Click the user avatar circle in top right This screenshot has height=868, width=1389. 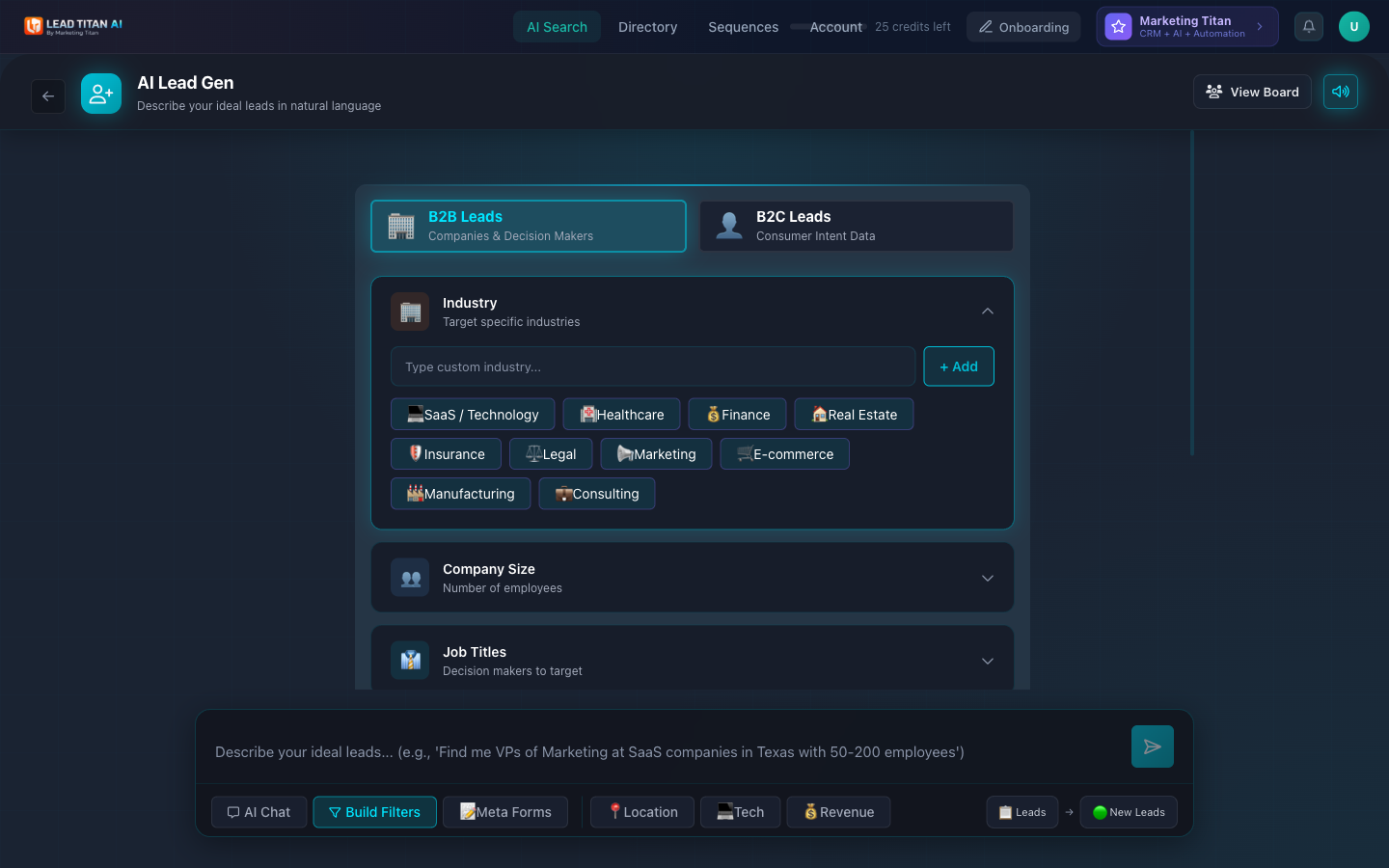1353,26
